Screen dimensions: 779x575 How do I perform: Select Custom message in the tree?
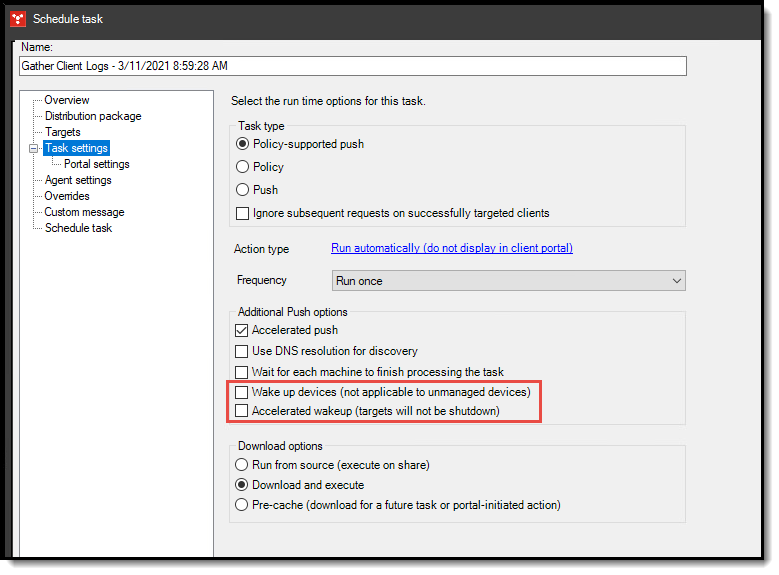84,212
